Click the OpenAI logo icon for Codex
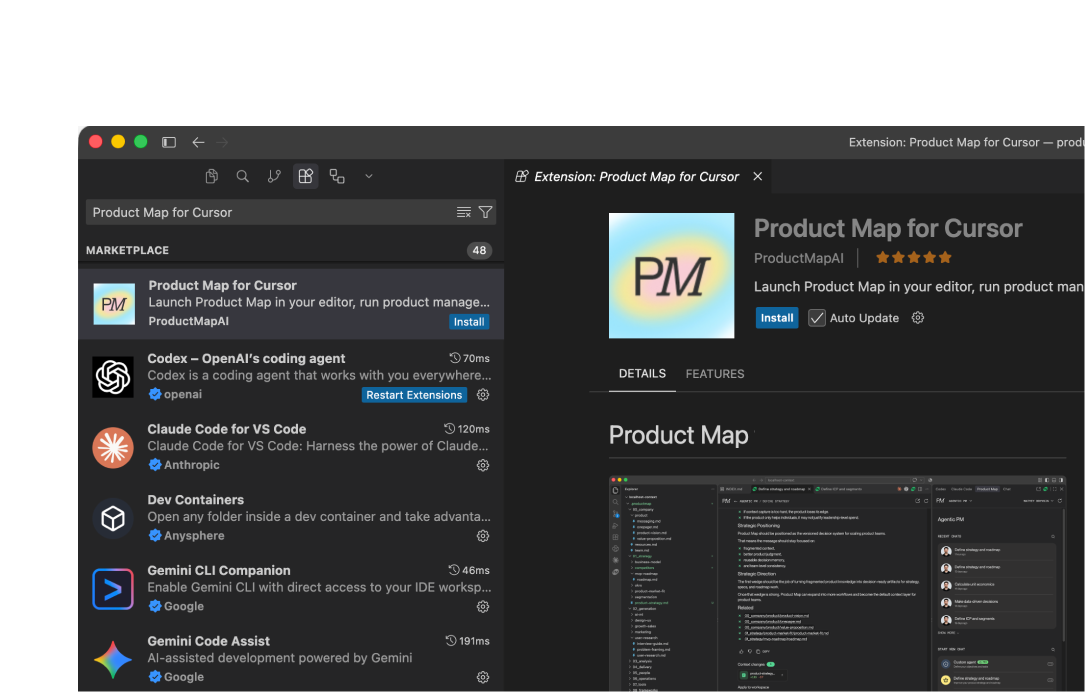Image resolution: width=1085 pixels, height=692 pixels. 113,377
